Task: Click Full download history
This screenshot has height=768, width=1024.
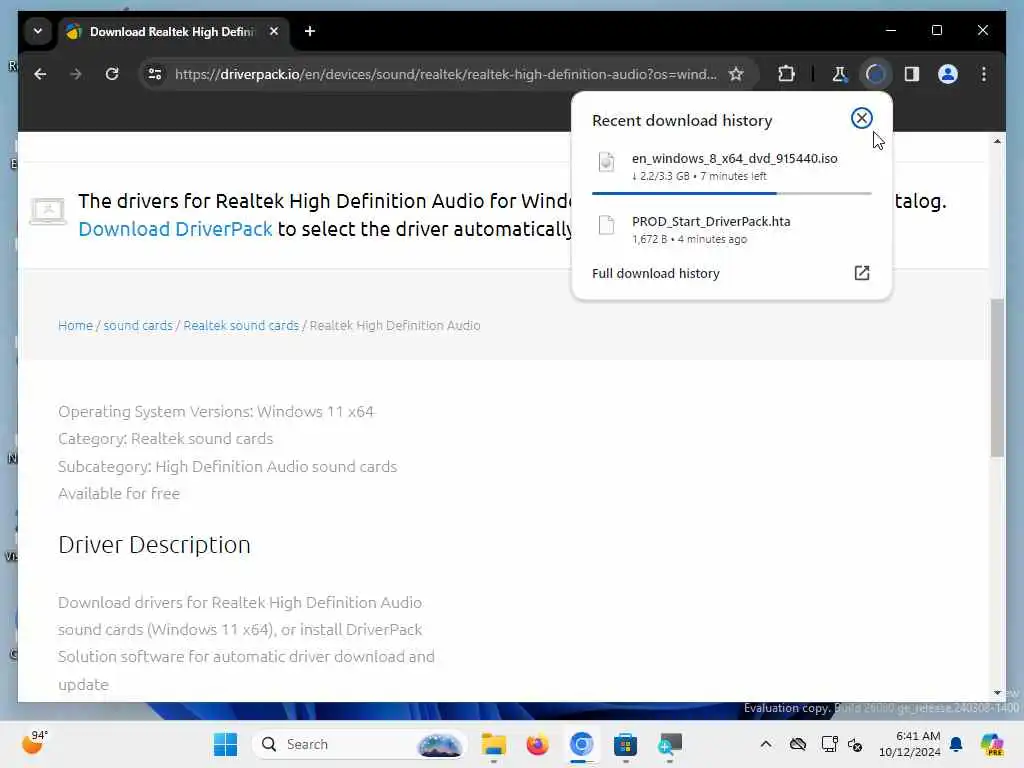Action: coord(656,274)
